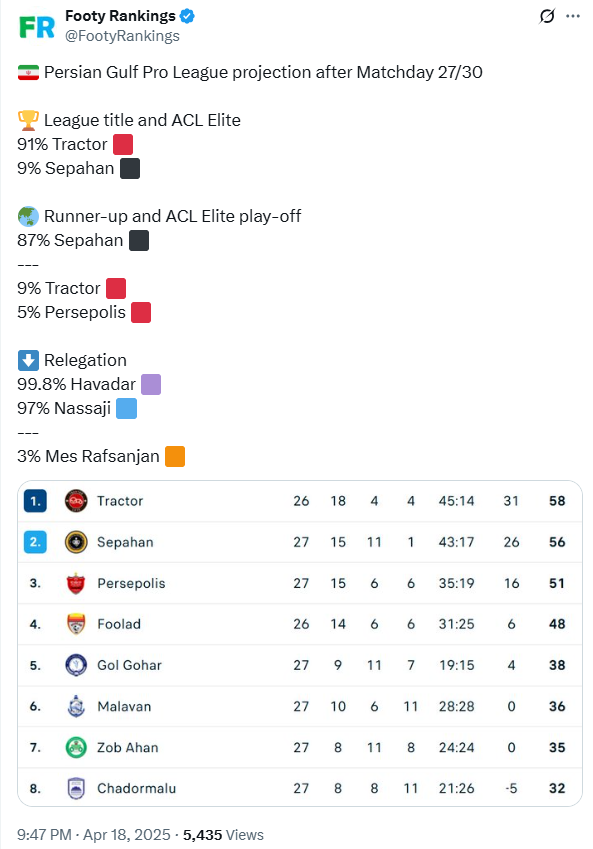This screenshot has width=593, height=849.
Task: Click the Zob Ahan green logo
Action: tap(76, 748)
